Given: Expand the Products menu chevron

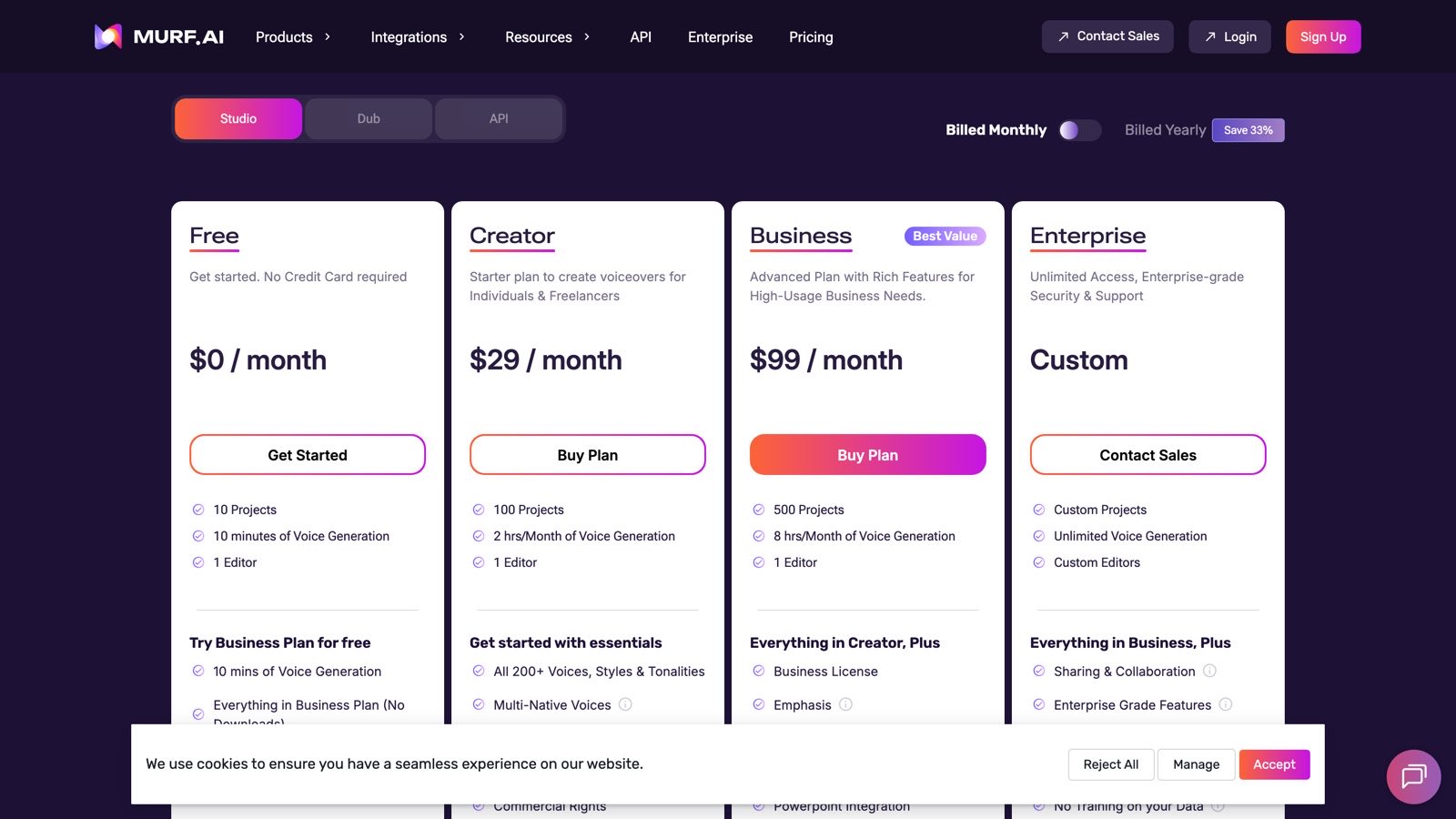Looking at the screenshot, I should (328, 36).
